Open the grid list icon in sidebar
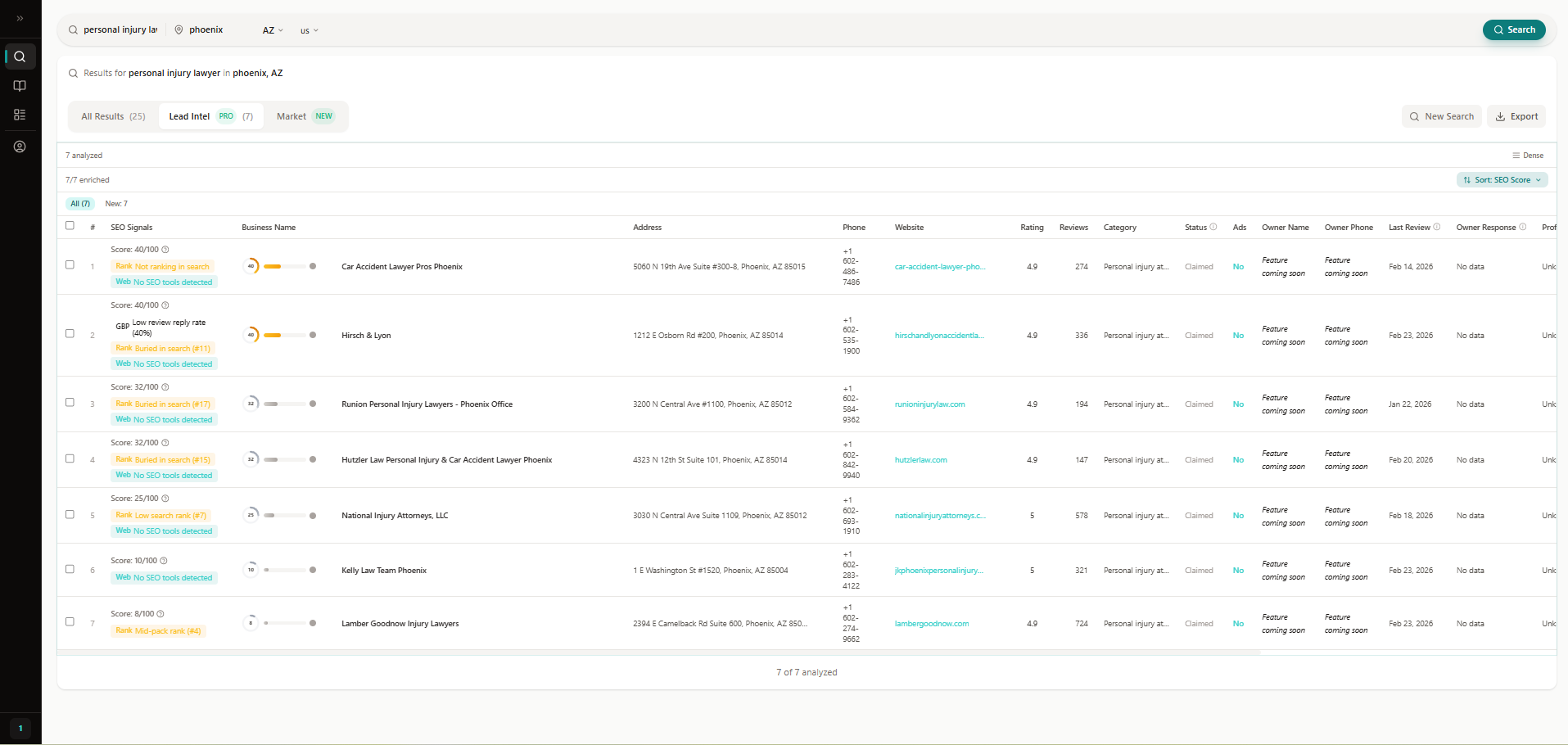Screen dimensions: 1568x745 pos(20,115)
